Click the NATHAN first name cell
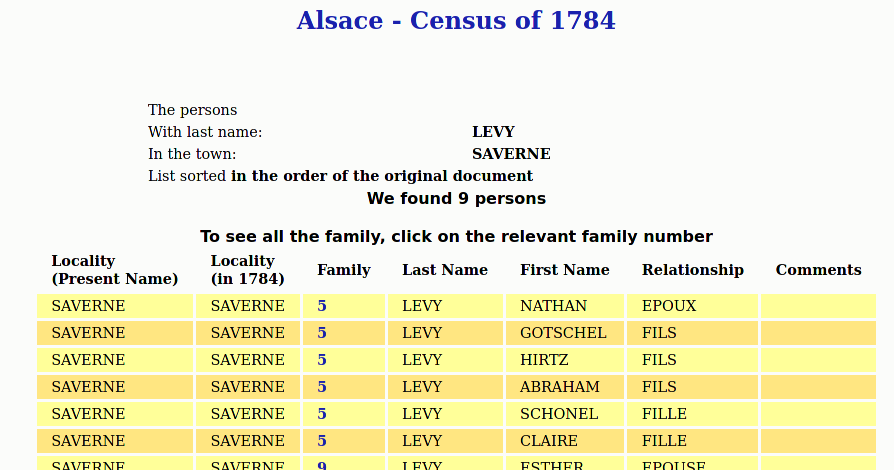Viewport: 894px width, 470px height. [x=553, y=306]
